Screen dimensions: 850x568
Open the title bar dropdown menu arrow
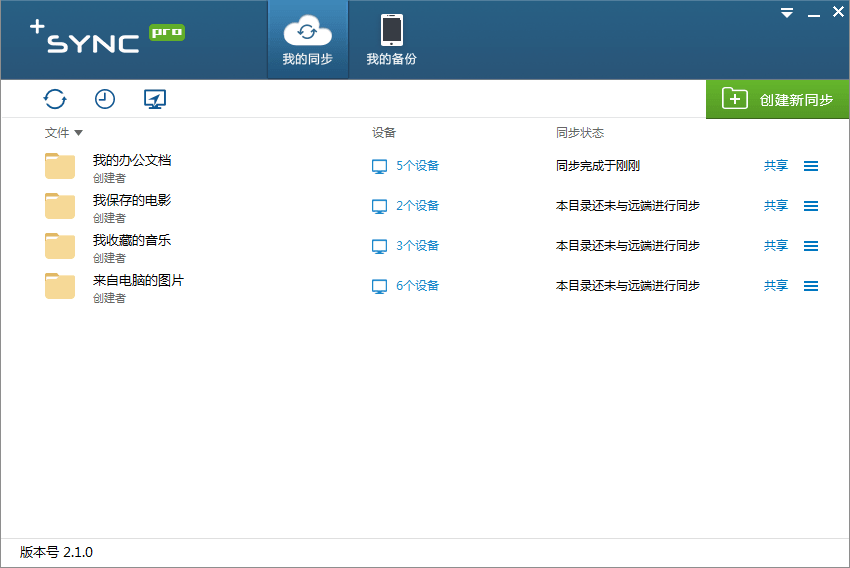(x=787, y=13)
